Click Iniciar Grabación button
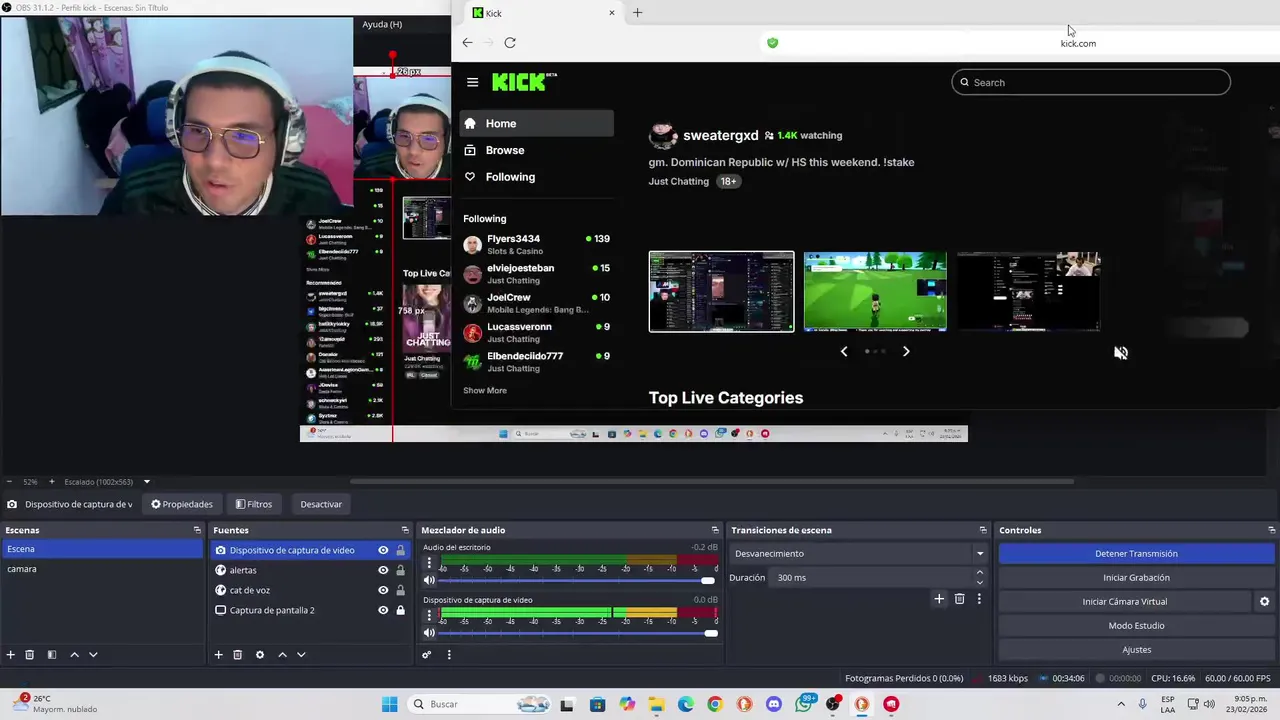This screenshot has width=1280, height=720. tap(1136, 578)
